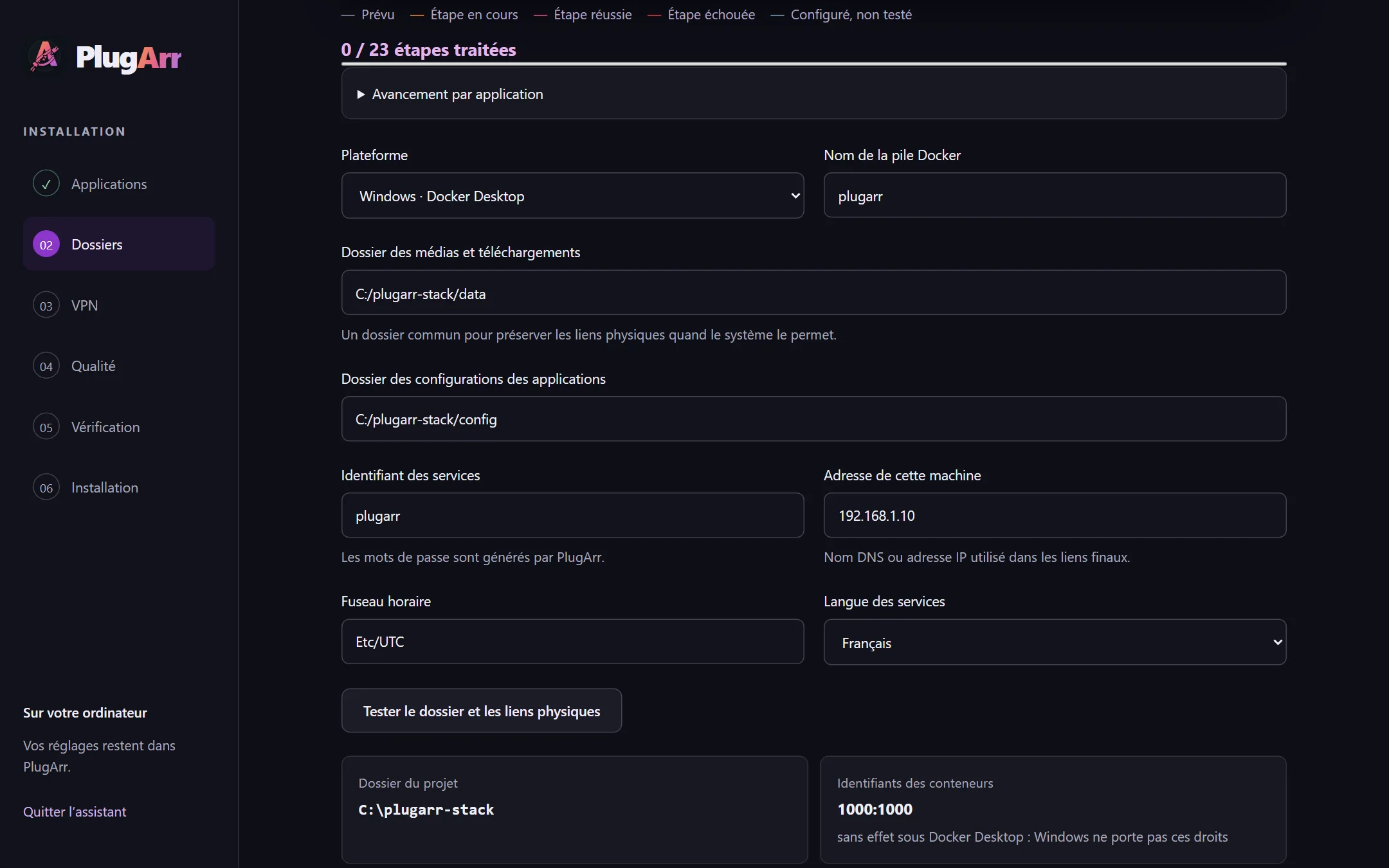This screenshot has width=1389, height=868.
Task: Click the 0 / 23 étapes traitées heading
Action: click(x=428, y=50)
